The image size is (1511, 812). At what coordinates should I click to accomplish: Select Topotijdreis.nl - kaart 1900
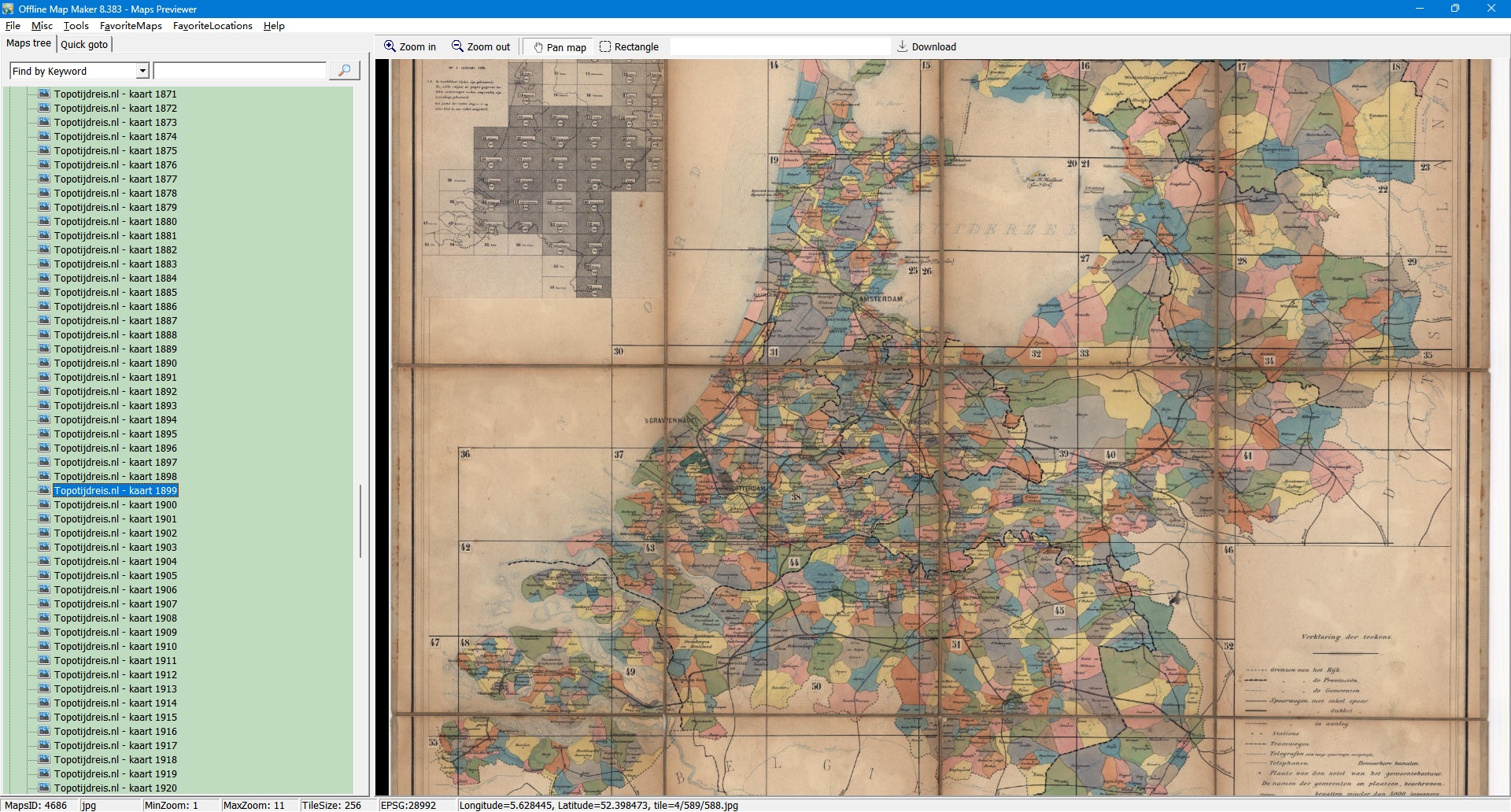[115, 504]
